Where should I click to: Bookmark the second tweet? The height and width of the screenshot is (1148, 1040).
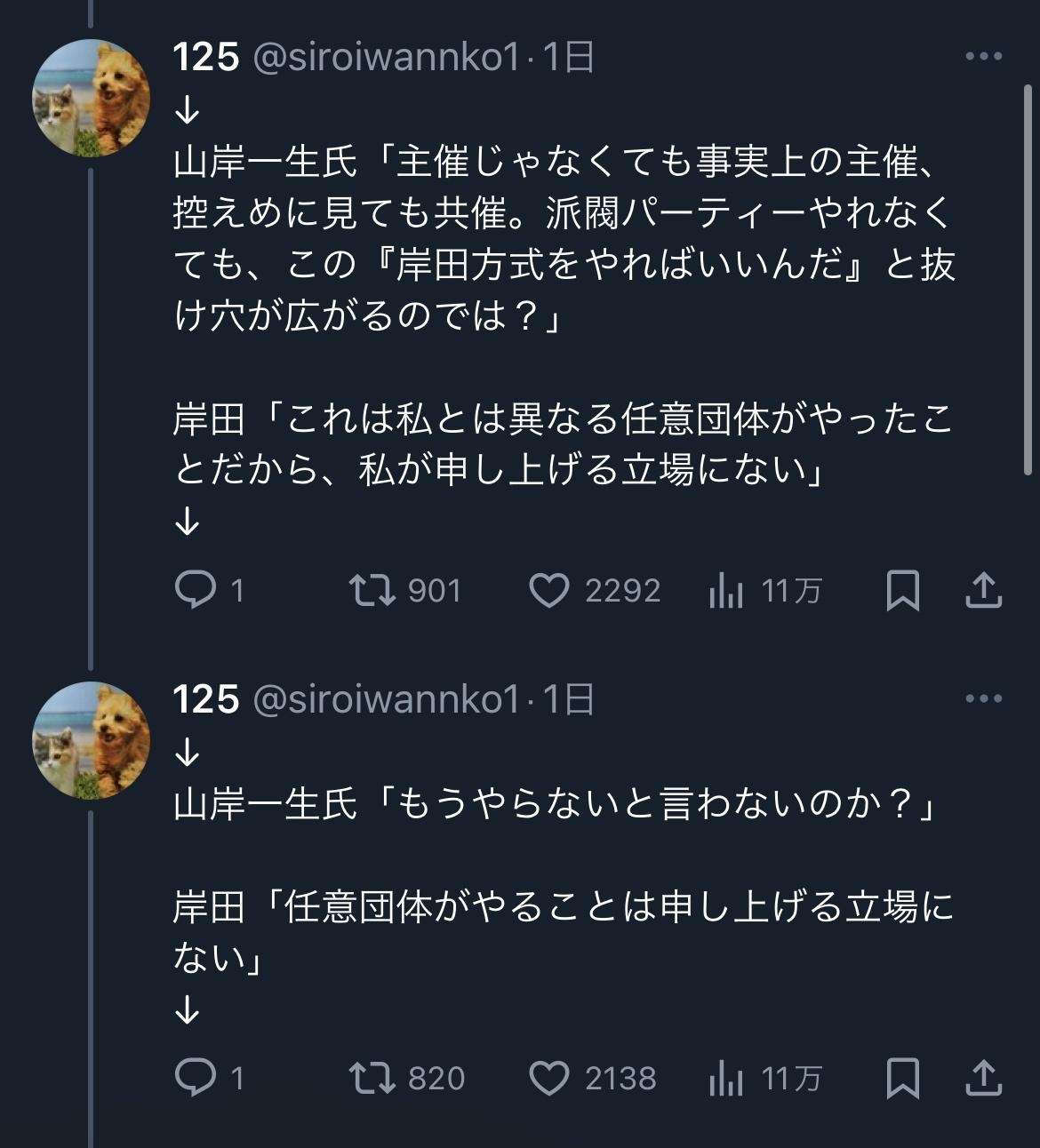click(x=902, y=1078)
